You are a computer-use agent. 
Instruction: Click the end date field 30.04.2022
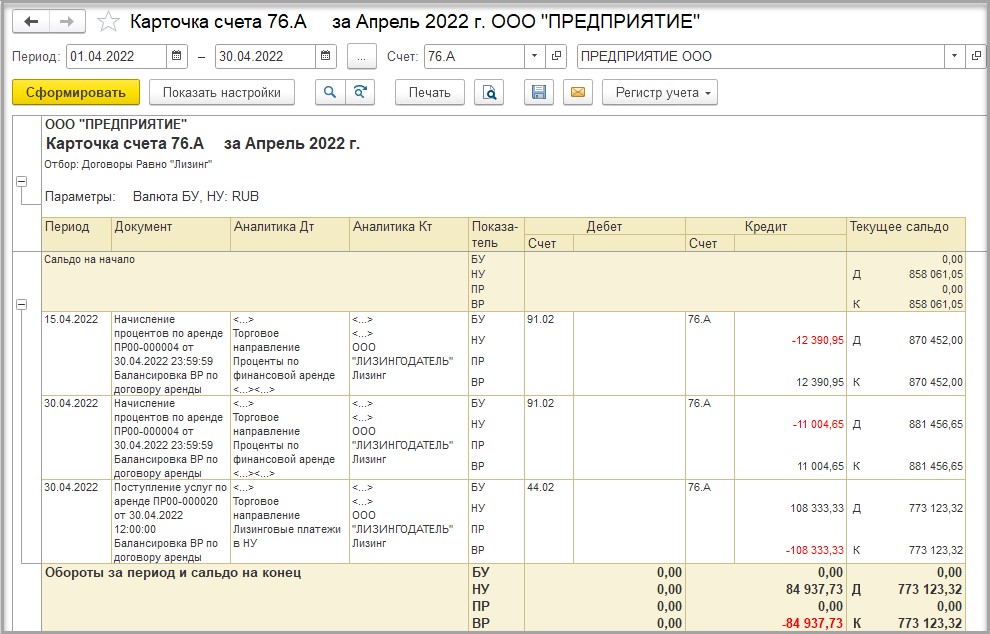point(265,56)
